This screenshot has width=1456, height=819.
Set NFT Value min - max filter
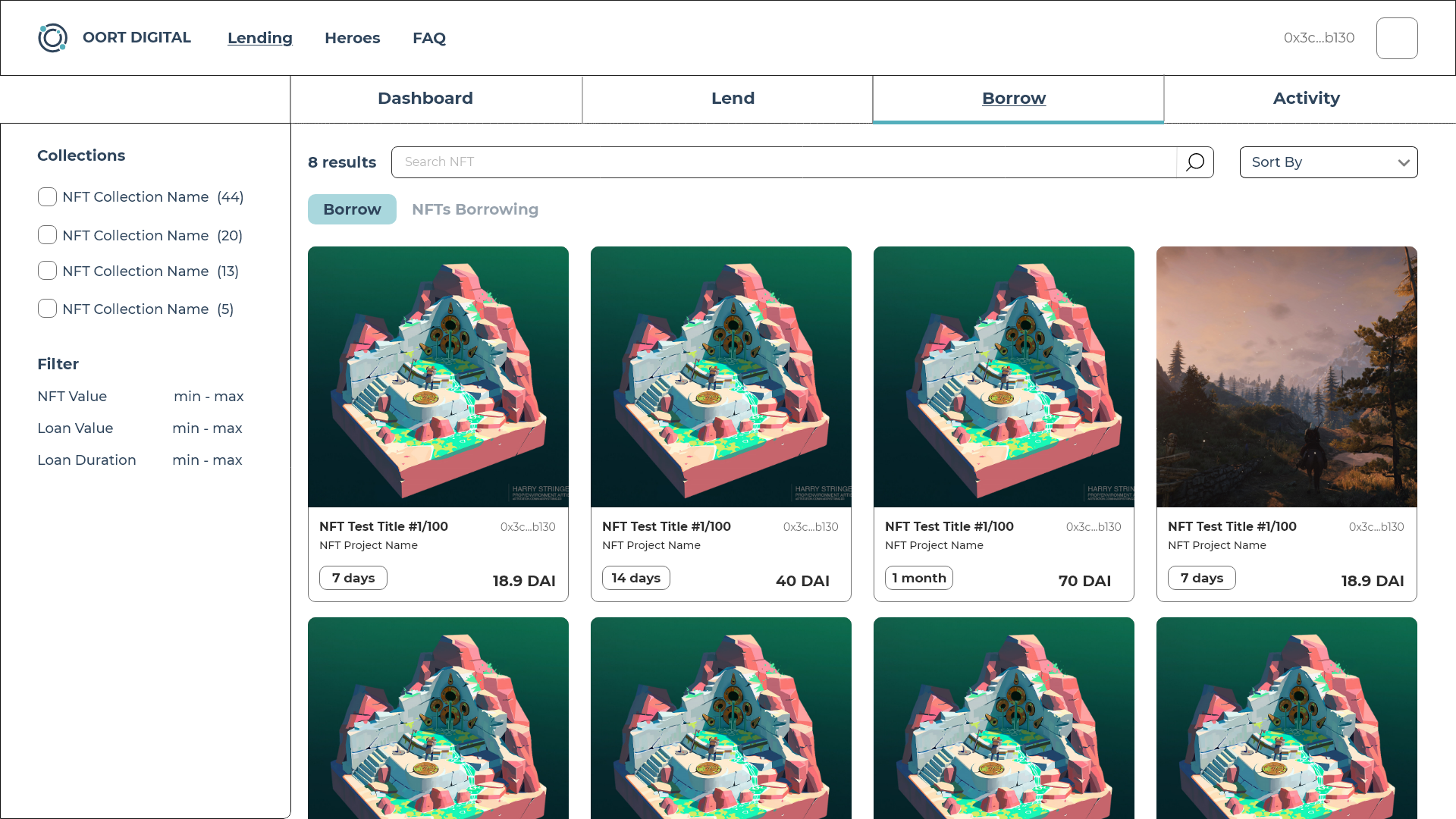(209, 397)
